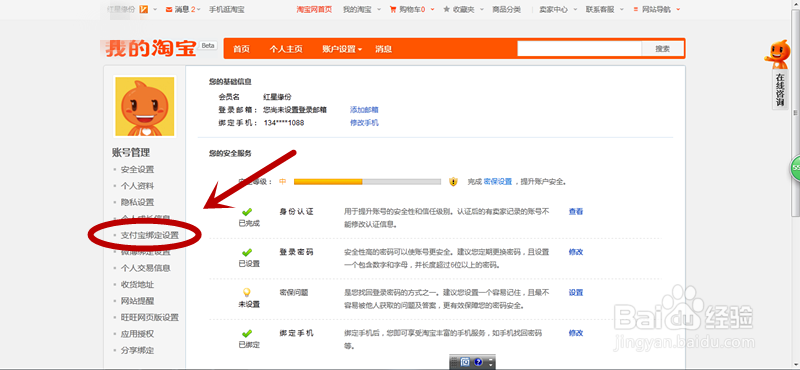Open the 在线咨询 mascot widget
Screen dimensions: 800x370
(778, 75)
